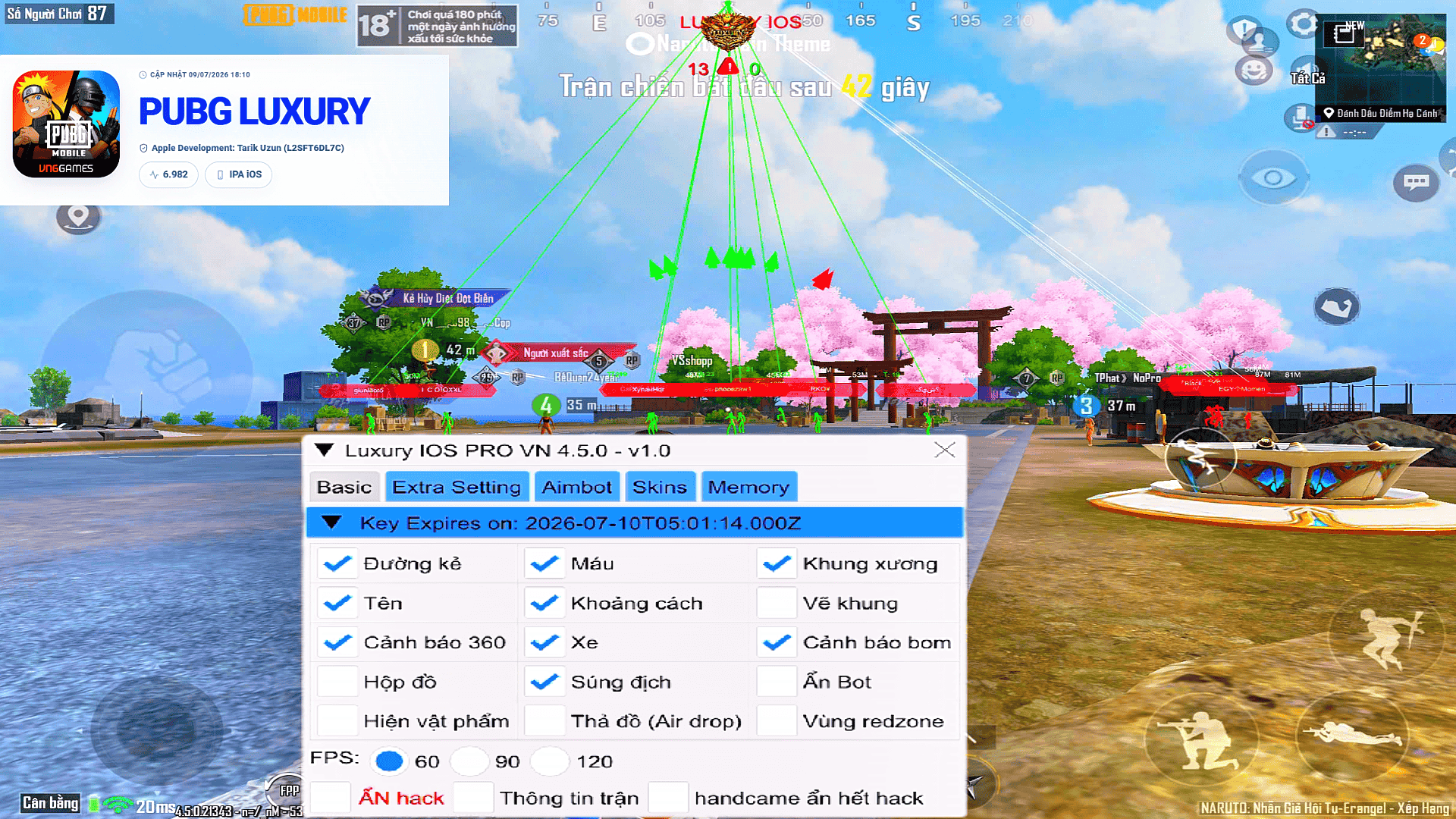1456x819 pixels.
Task: Enable the Ẩn Bot checkbox
Action: pyautogui.click(x=777, y=682)
